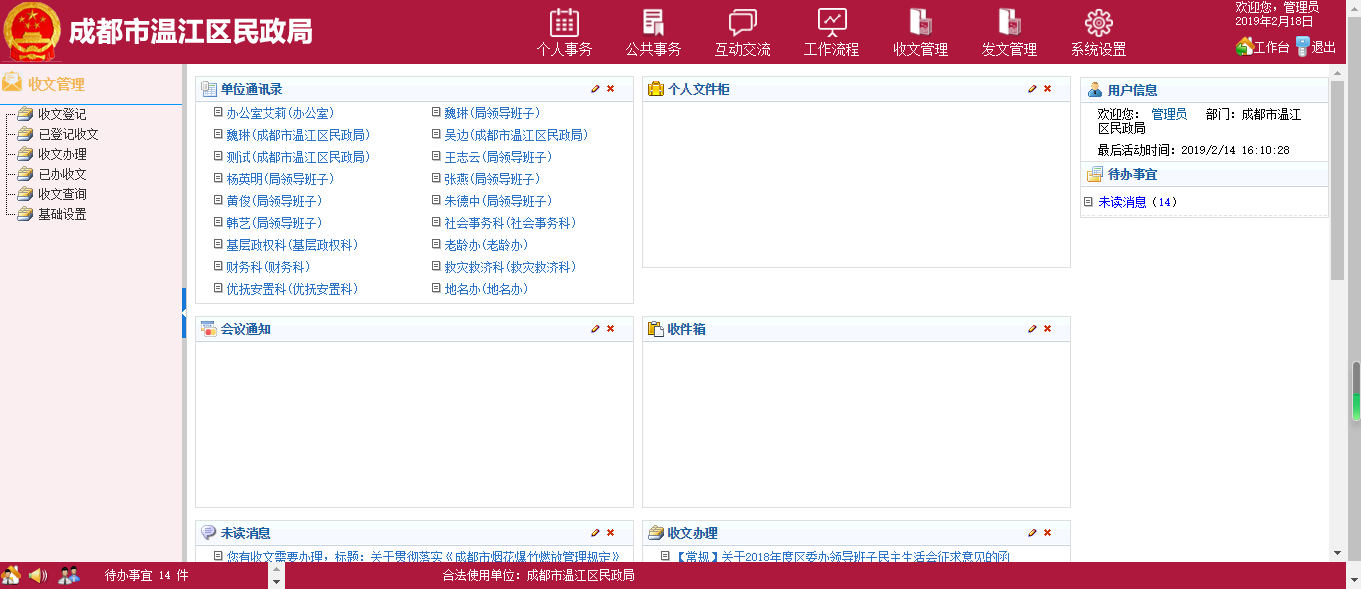Open 工作流程 from the top bar
The height and width of the screenshot is (589, 1361).
(x=831, y=32)
